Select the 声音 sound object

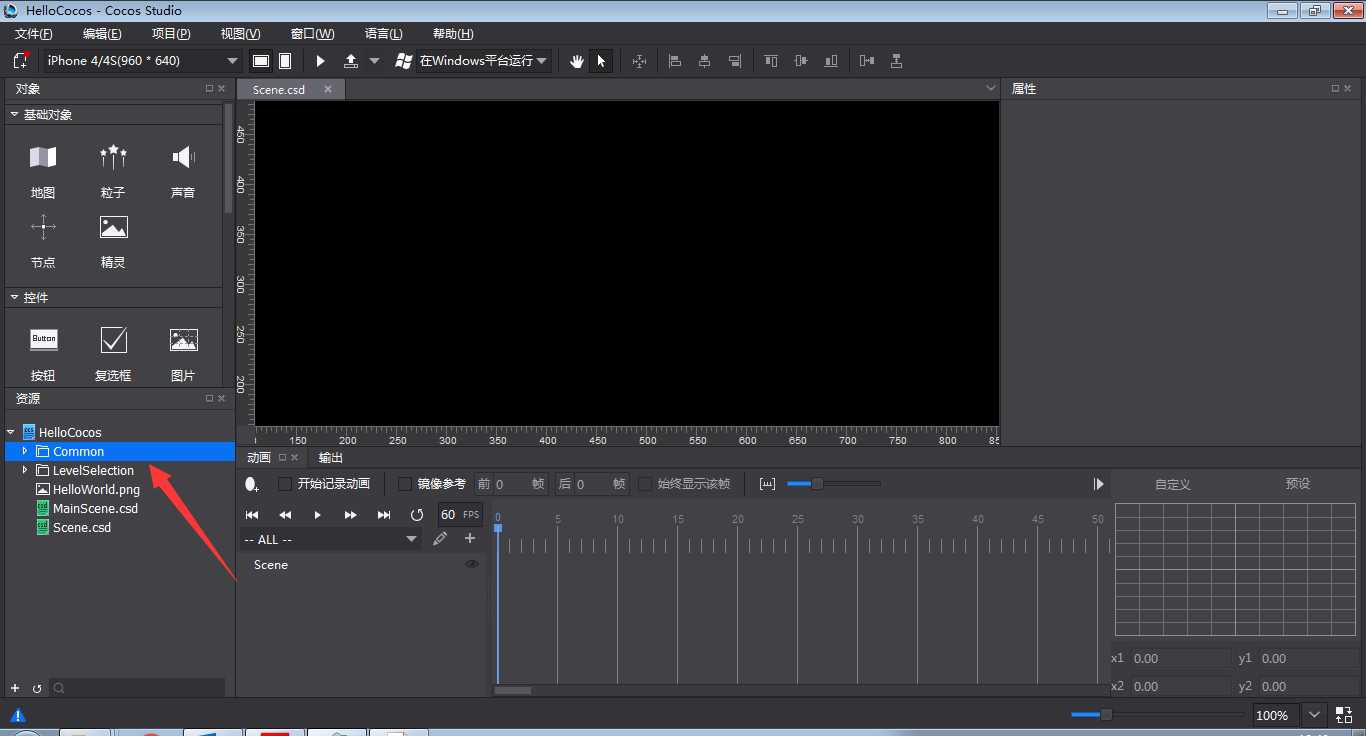click(183, 170)
